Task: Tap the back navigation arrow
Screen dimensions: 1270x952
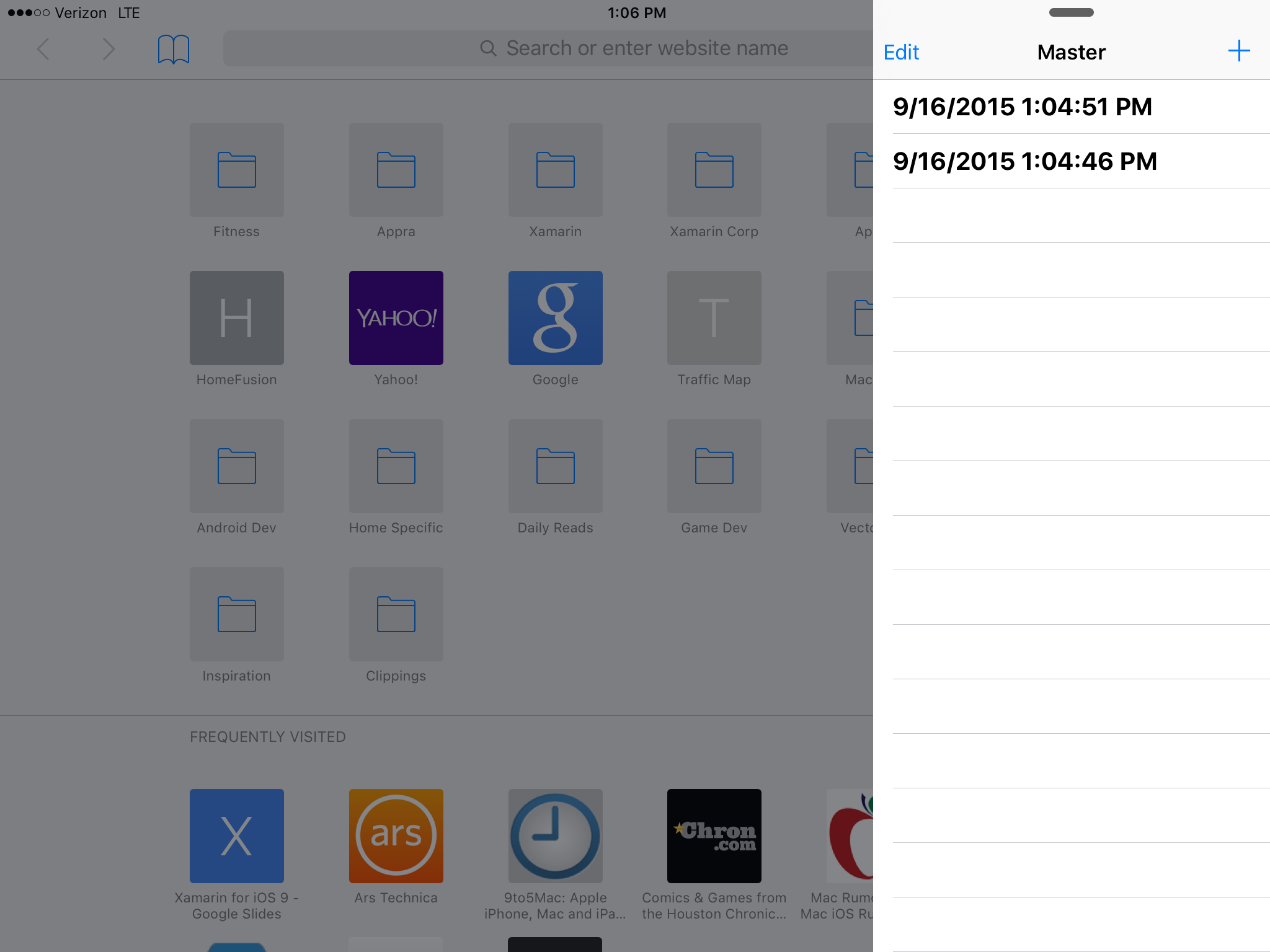Action: (x=43, y=48)
